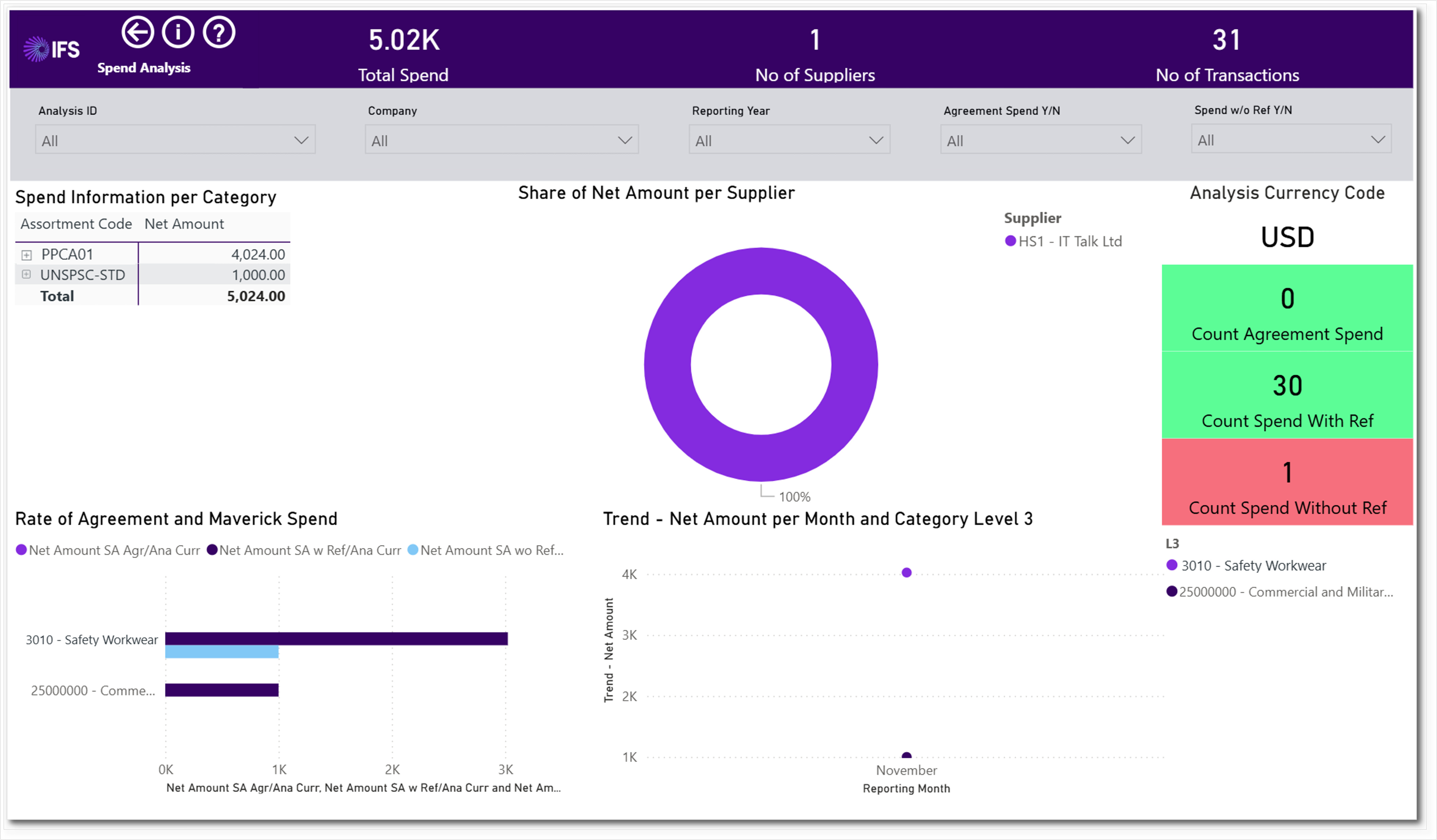Open the Reporting Year dropdown
The image size is (1437, 840).
pyautogui.click(x=789, y=140)
